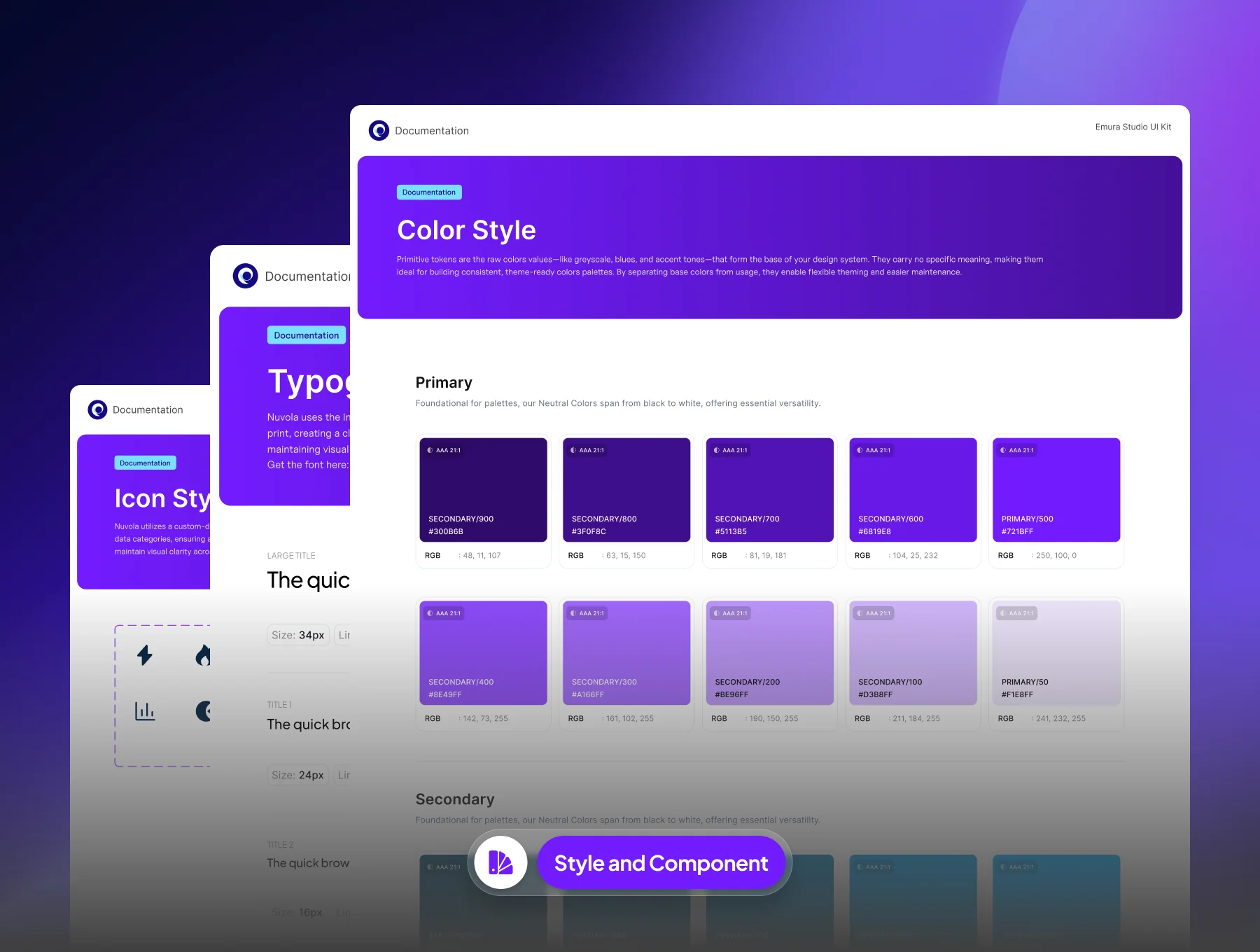Screen dimensions: 1260x952
Task: Select the SECONDARY/800 #3F0F8C swatch
Action: pos(626,490)
